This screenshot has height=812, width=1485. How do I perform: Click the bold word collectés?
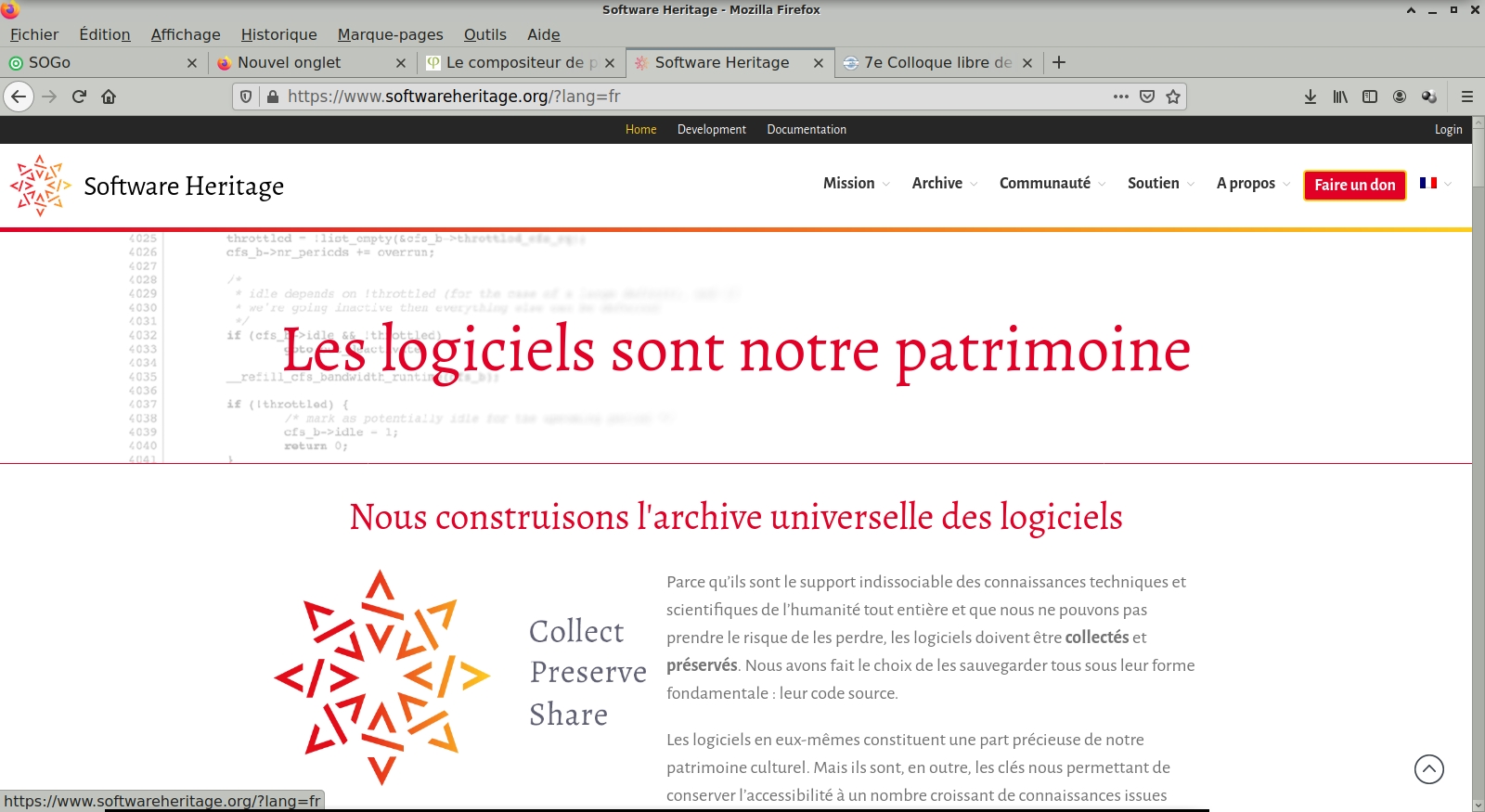1097,638
